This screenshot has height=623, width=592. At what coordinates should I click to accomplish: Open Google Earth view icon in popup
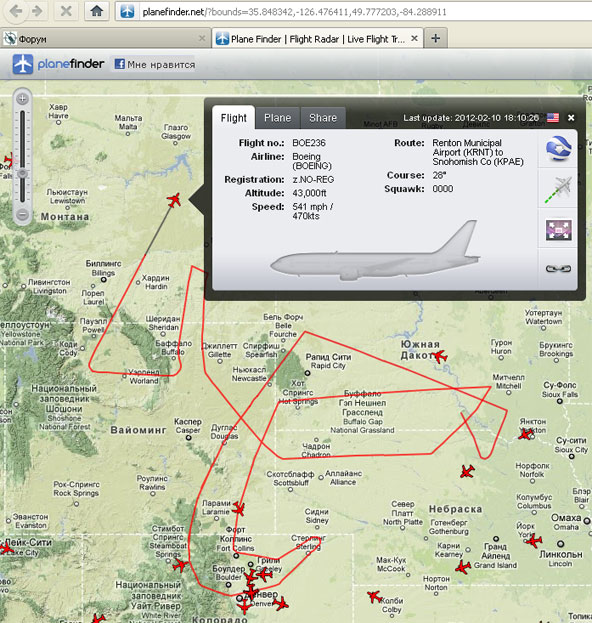tap(558, 148)
